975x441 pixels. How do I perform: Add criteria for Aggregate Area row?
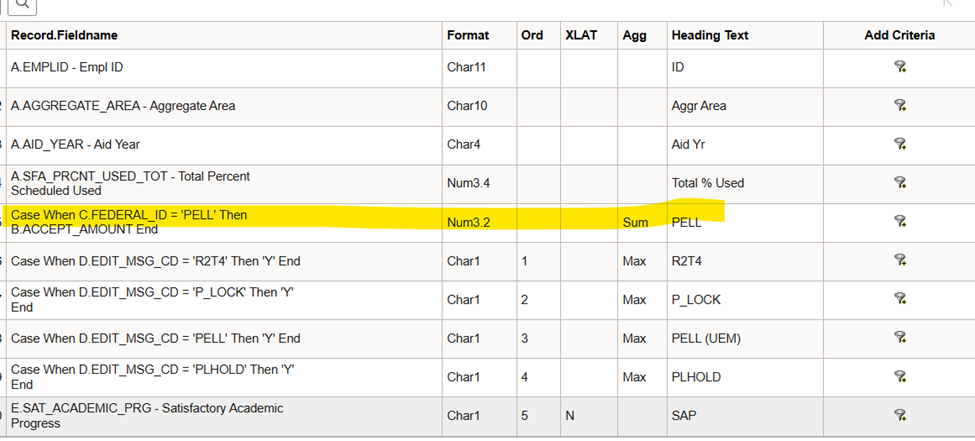coord(900,106)
